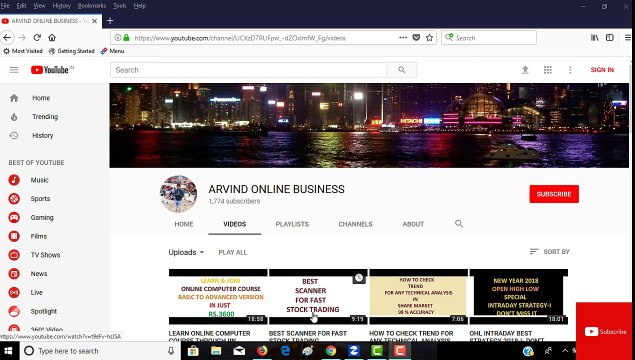Click the channel avatar picture
Image resolution: width=635 pixels, height=360 pixels.
point(178,194)
